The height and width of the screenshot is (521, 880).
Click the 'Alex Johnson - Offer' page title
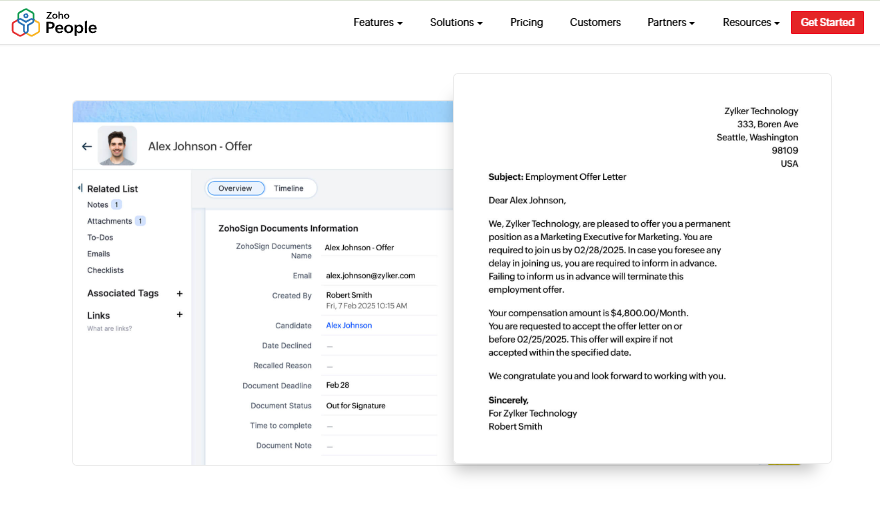[x=200, y=147]
